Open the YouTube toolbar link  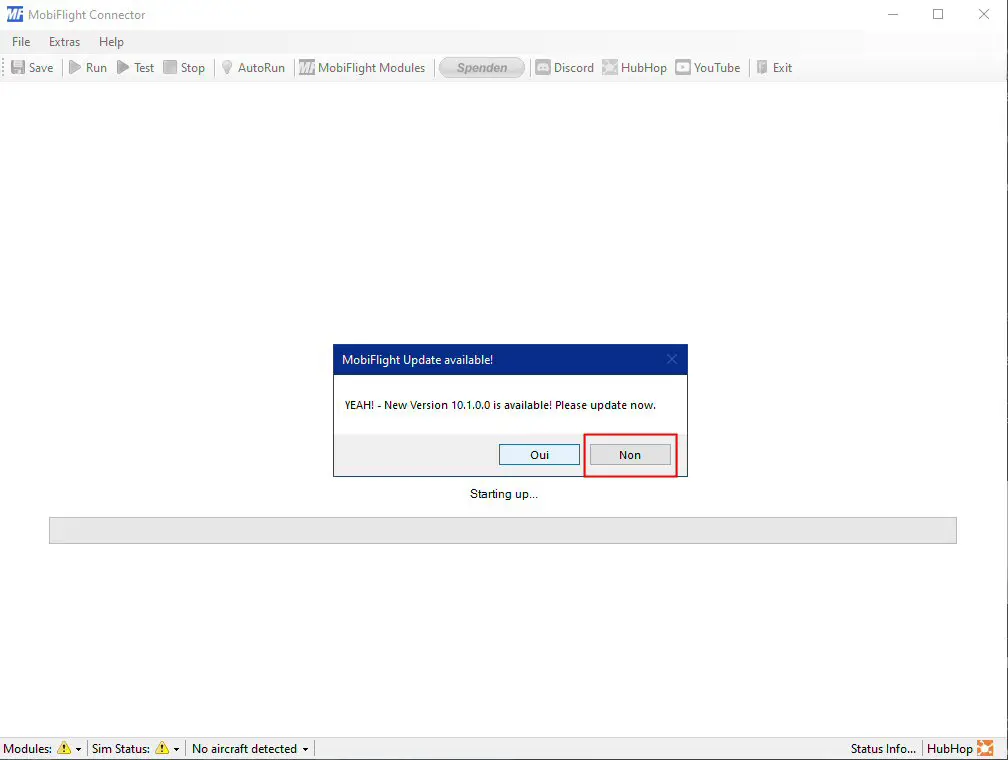click(708, 68)
